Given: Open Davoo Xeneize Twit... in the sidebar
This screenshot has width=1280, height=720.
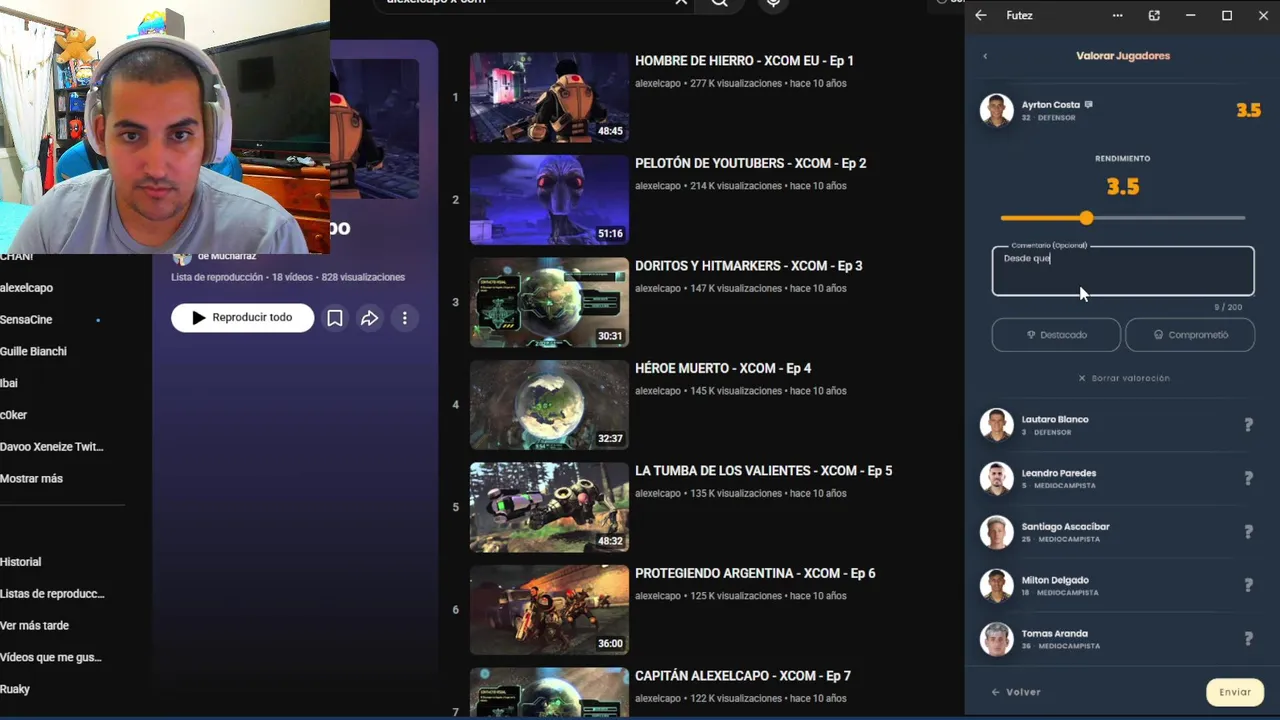Looking at the screenshot, I should click(52, 447).
